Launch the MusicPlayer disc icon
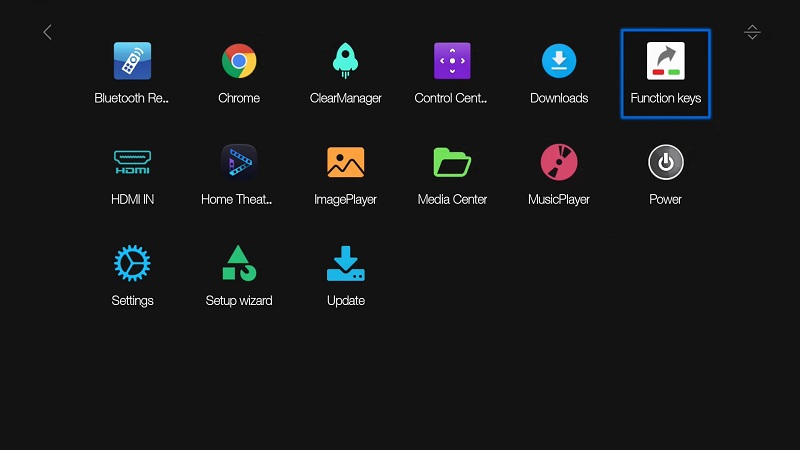Screen dimensions: 800x450 [x=559, y=162]
